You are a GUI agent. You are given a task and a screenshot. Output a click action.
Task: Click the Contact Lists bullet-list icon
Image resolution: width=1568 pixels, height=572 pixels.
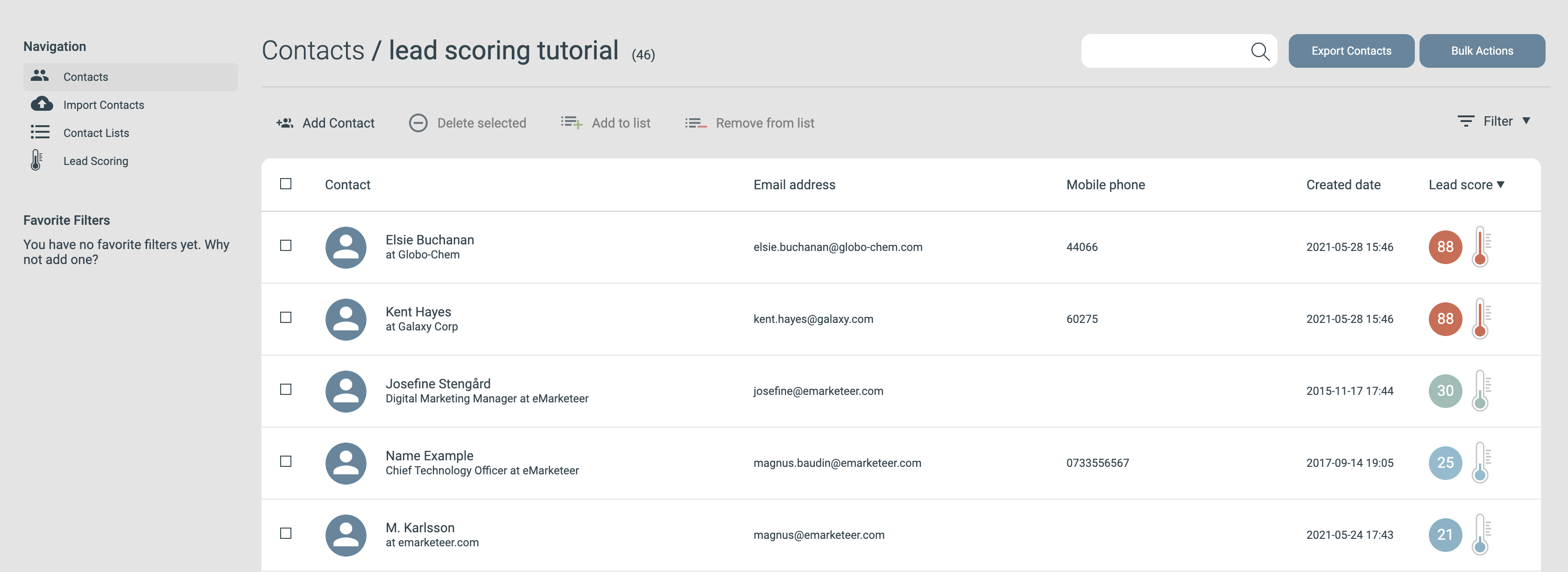[x=40, y=132]
